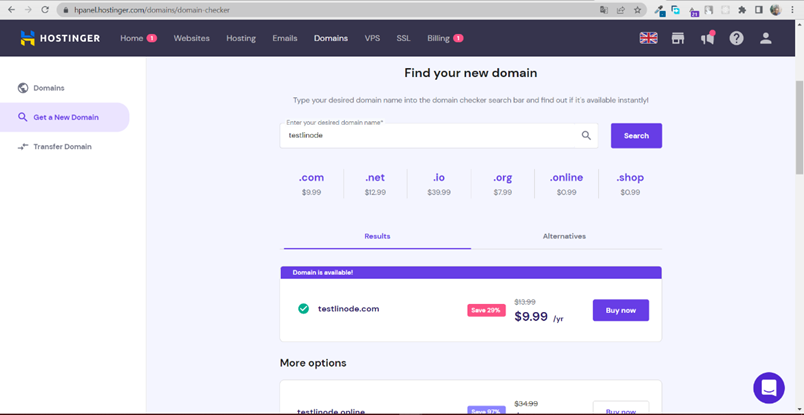Open the user profile icon
The width and height of the screenshot is (804, 415).
pos(766,38)
